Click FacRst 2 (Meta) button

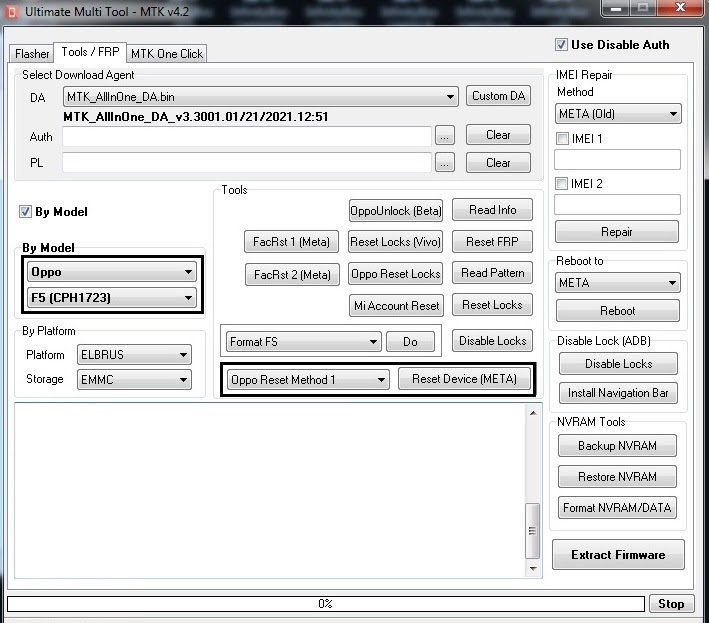(x=292, y=275)
